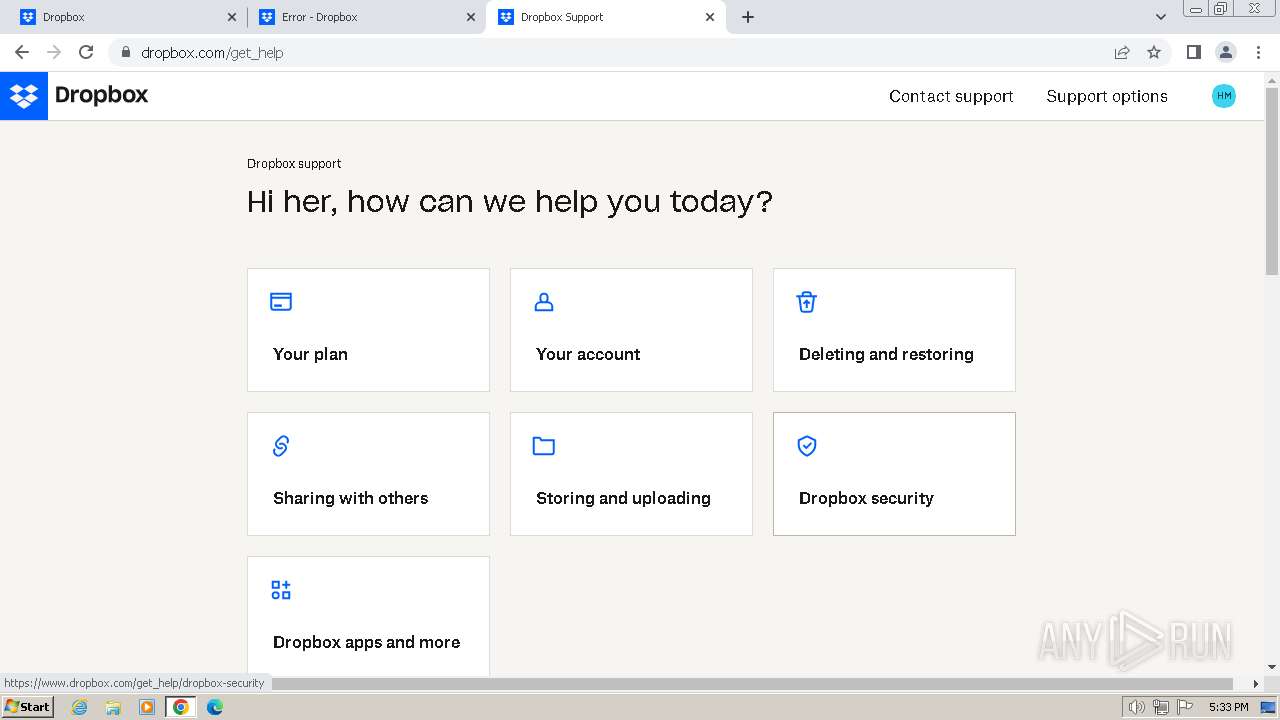The image size is (1280, 720).
Task: Open the browser side panel icon
Action: tap(1193, 52)
